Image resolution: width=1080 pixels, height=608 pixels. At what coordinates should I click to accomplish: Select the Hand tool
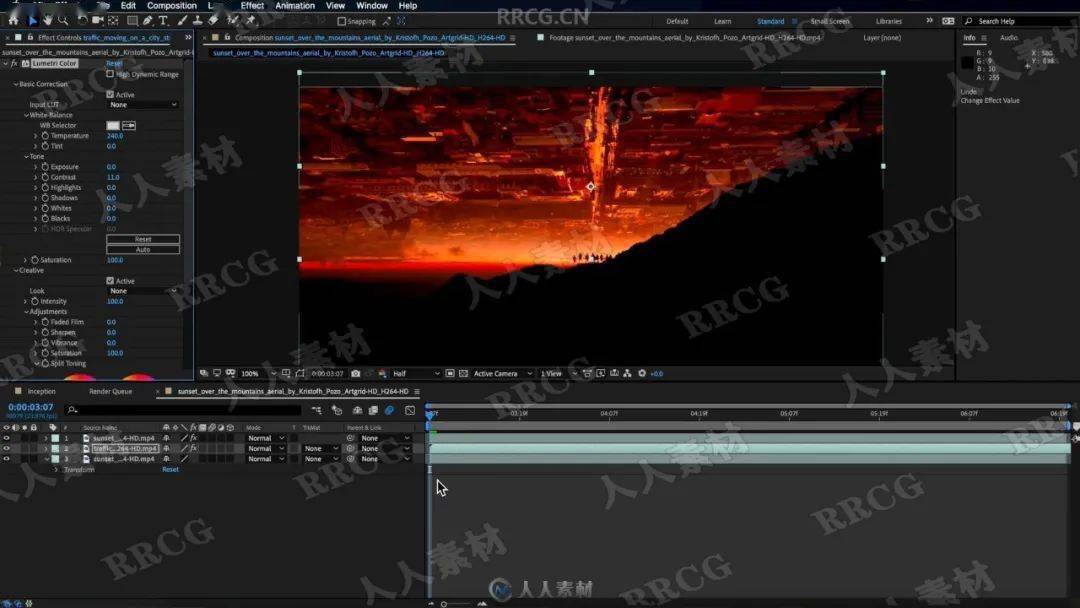(x=48, y=21)
